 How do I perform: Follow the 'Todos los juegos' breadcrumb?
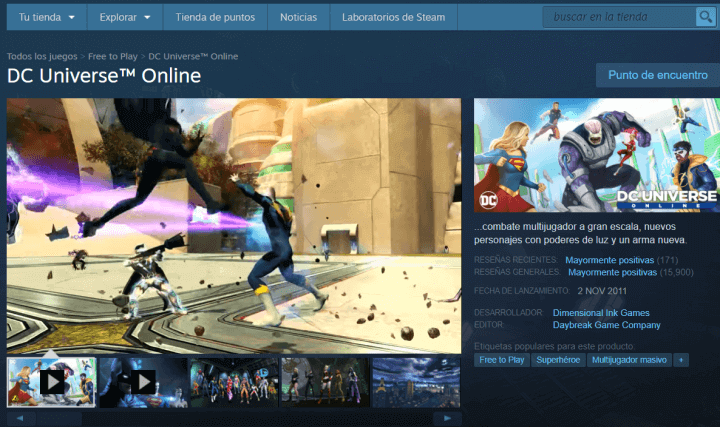(42, 56)
